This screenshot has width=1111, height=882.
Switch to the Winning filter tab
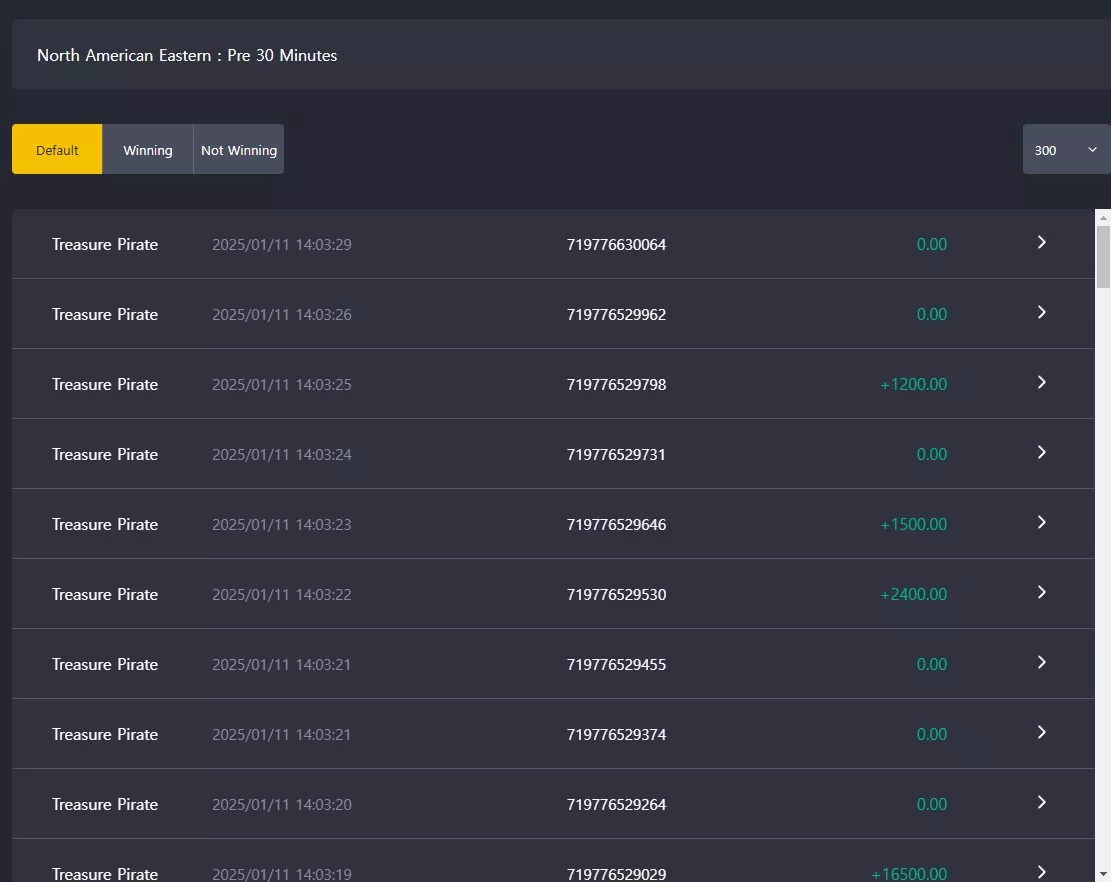click(147, 149)
